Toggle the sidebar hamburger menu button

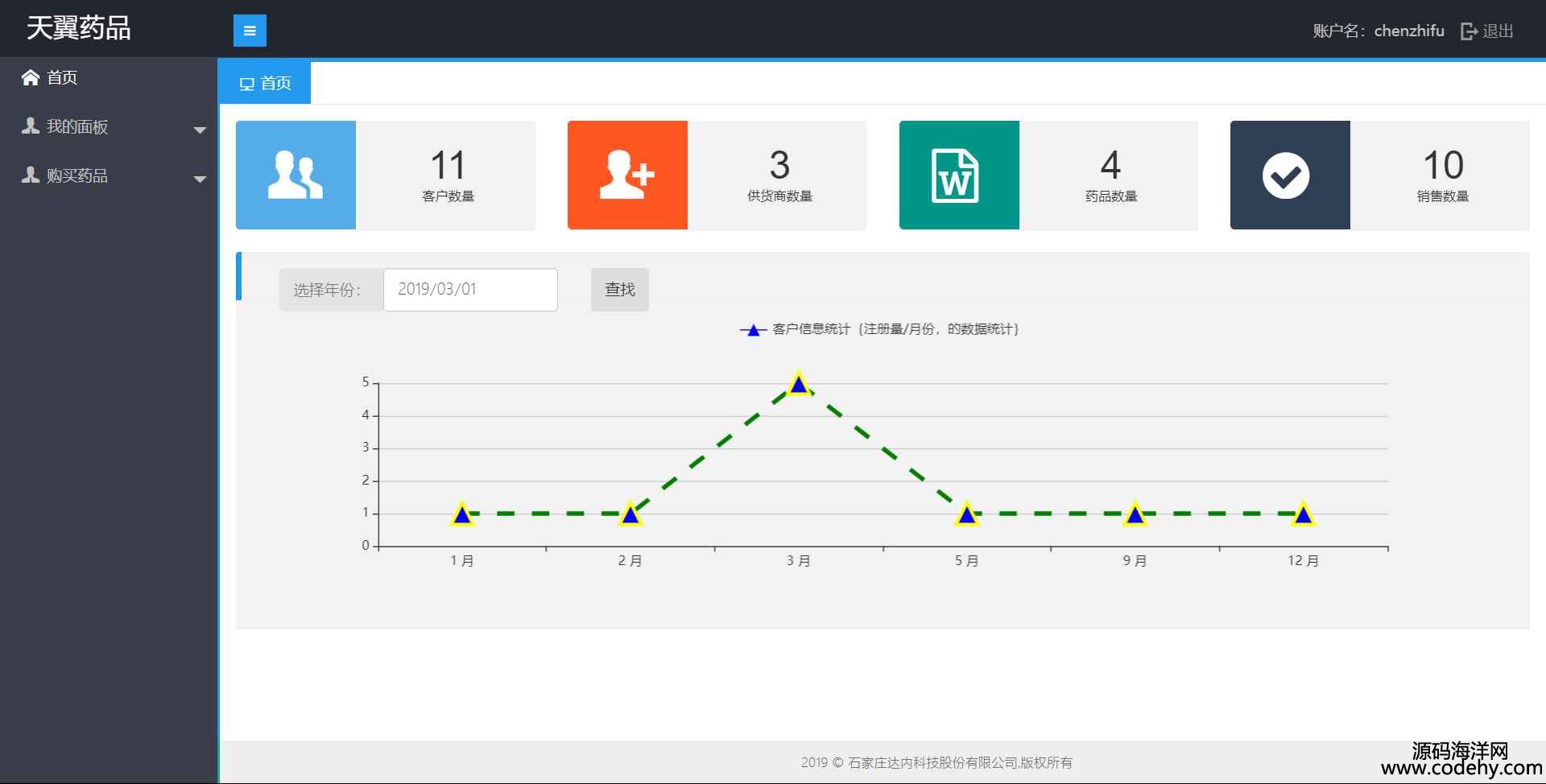coord(250,31)
